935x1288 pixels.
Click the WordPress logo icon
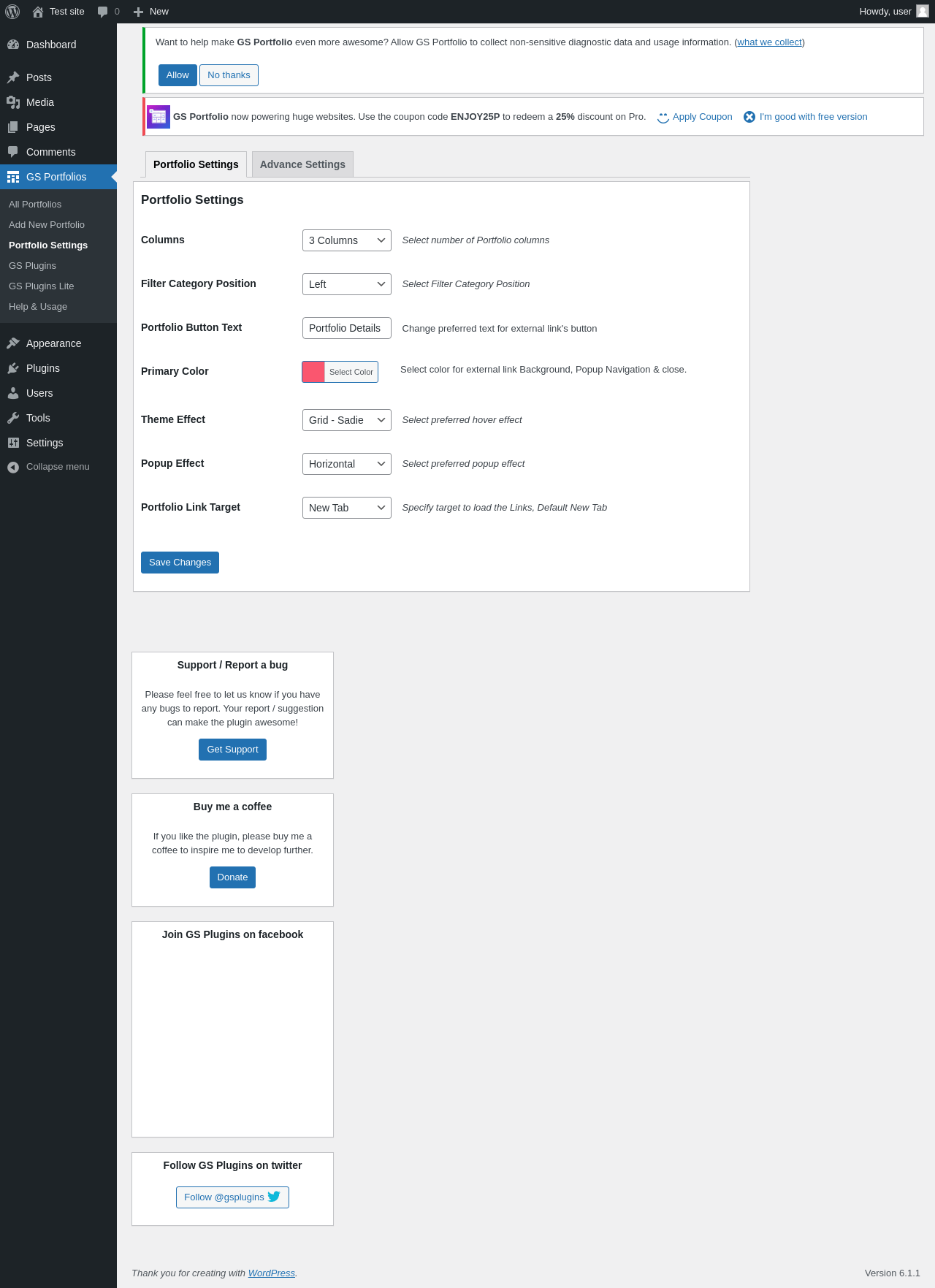[12, 12]
